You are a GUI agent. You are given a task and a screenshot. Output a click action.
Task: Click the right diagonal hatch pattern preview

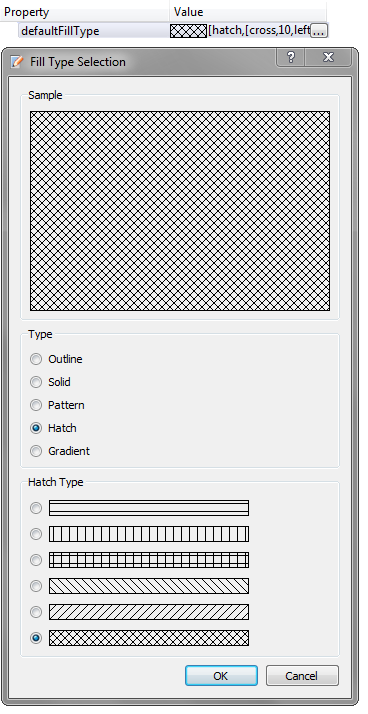pos(148,612)
